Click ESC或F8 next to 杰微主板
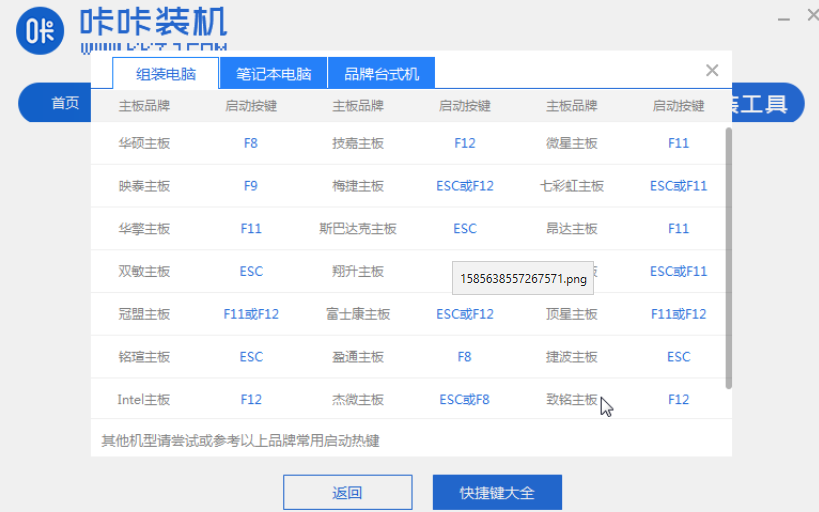819x512 pixels. pos(464,400)
